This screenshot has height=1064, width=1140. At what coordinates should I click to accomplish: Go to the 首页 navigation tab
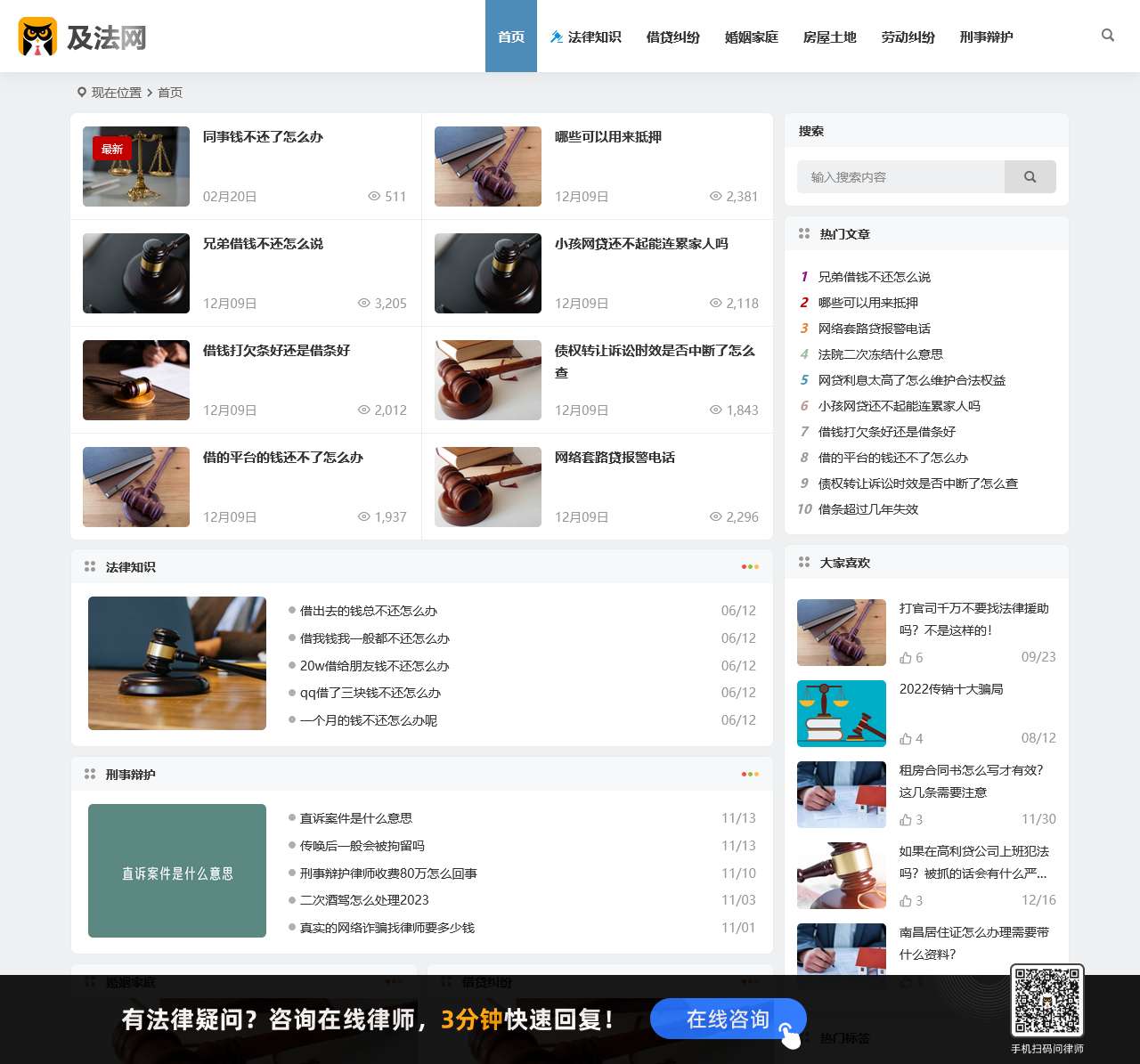point(511,37)
